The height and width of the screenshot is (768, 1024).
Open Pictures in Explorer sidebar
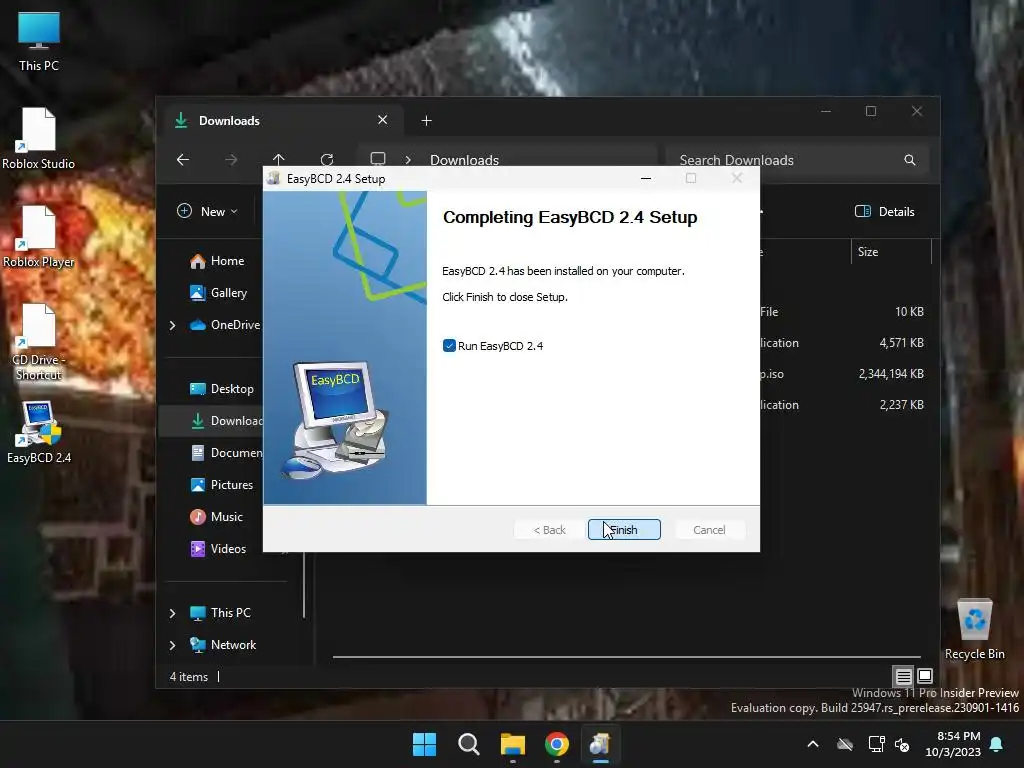222,485
